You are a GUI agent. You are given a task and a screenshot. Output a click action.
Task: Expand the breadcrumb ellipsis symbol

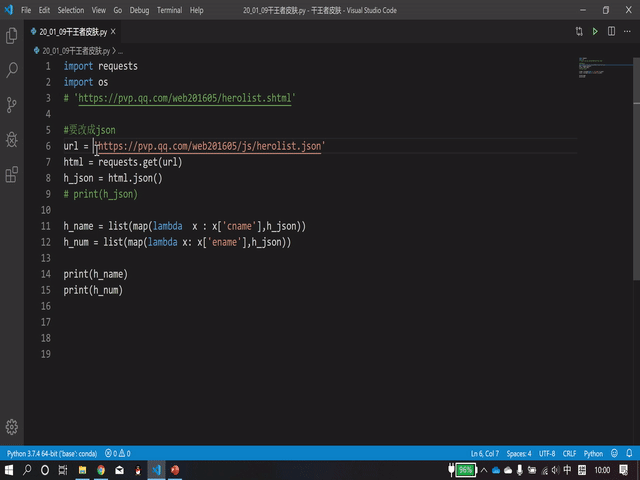(120, 51)
